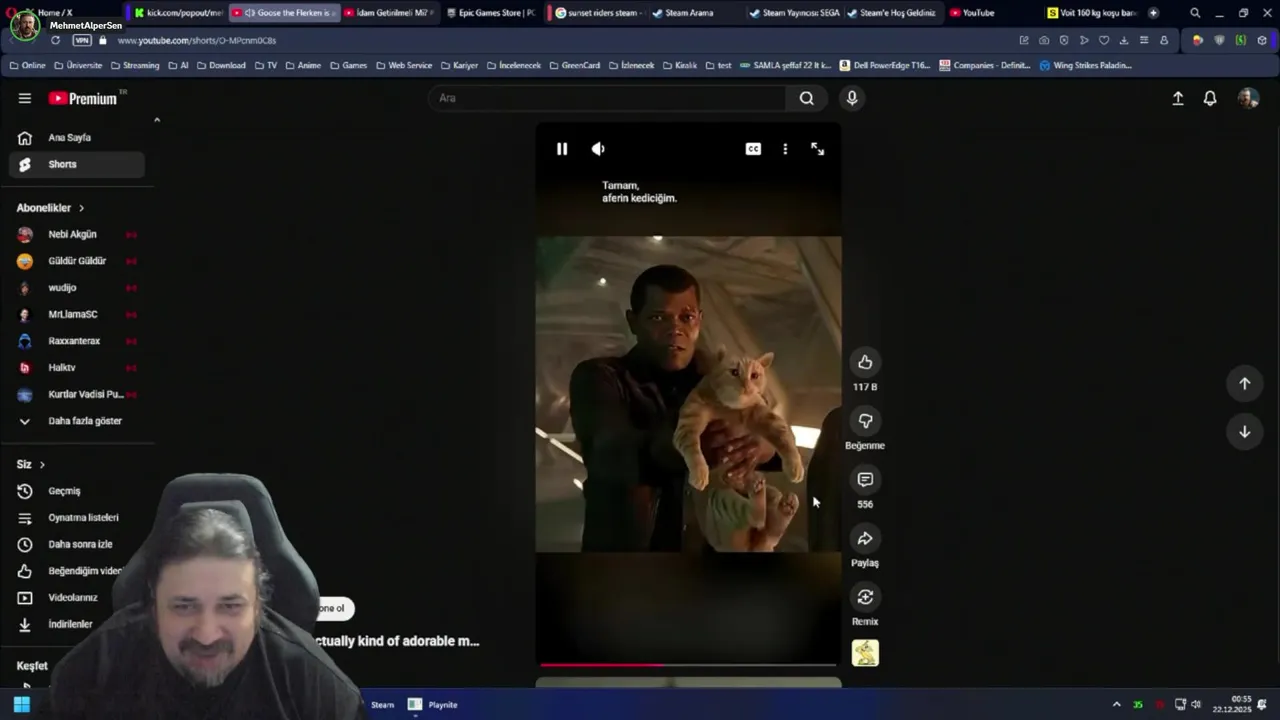Viewport: 1280px width, 720px height.
Task: Expand the Siz section
Action: tap(31, 464)
